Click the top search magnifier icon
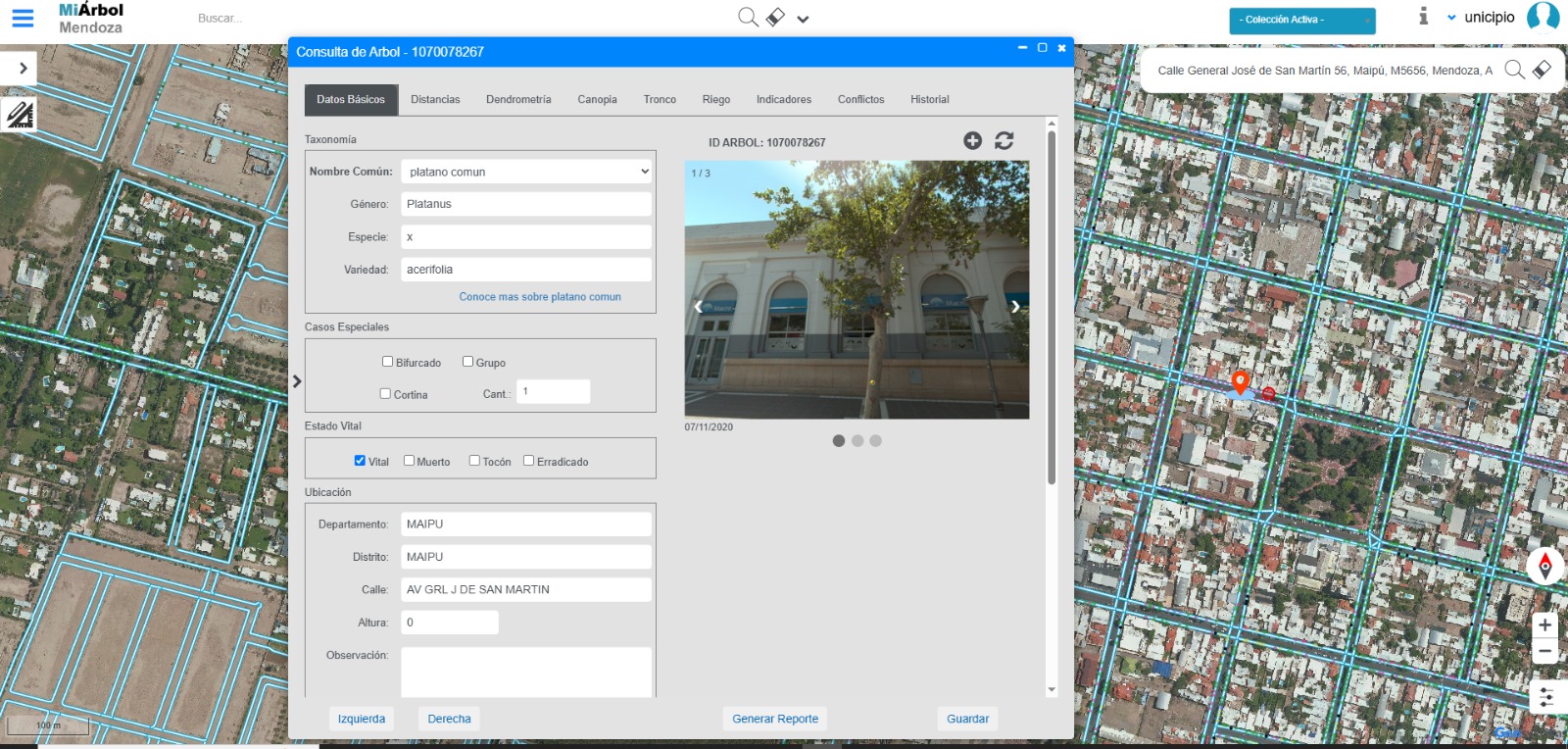Image resolution: width=1568 pixels, height=749 pixels. (x=748, y=17)
